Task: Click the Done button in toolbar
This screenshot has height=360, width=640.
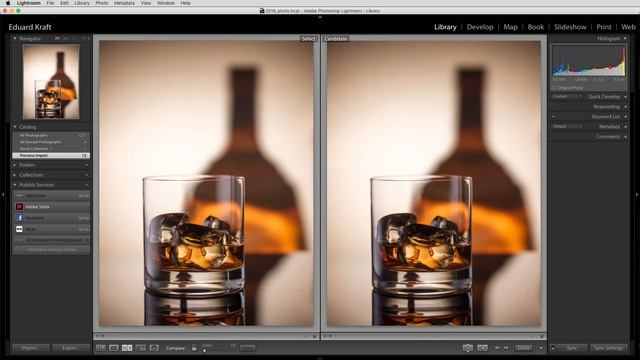Action: click(524, 348)
